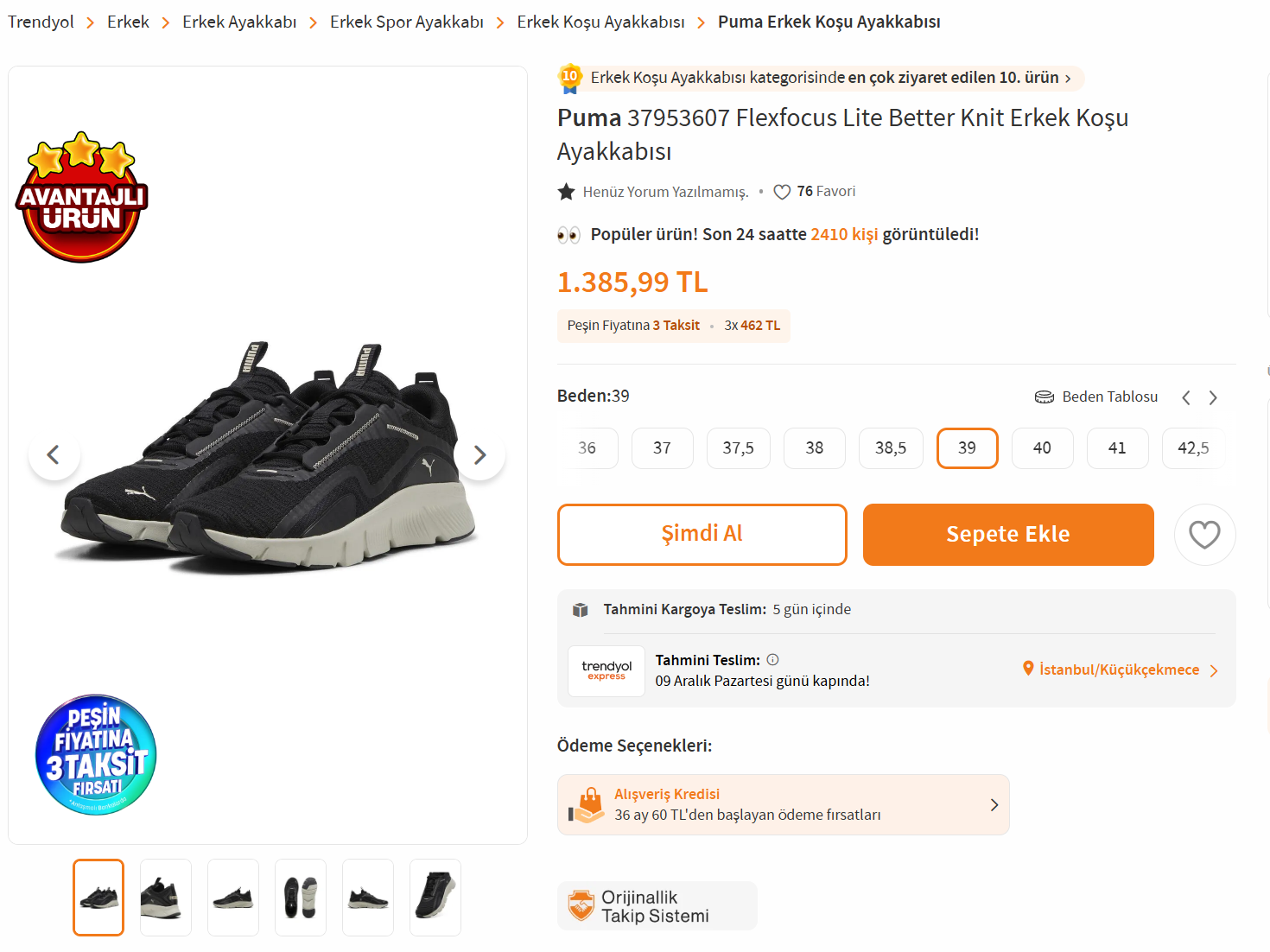The width and height of the screenshot is (1270, 952).
Task: Select shoe size 38,5
Action: coord(891,448)
